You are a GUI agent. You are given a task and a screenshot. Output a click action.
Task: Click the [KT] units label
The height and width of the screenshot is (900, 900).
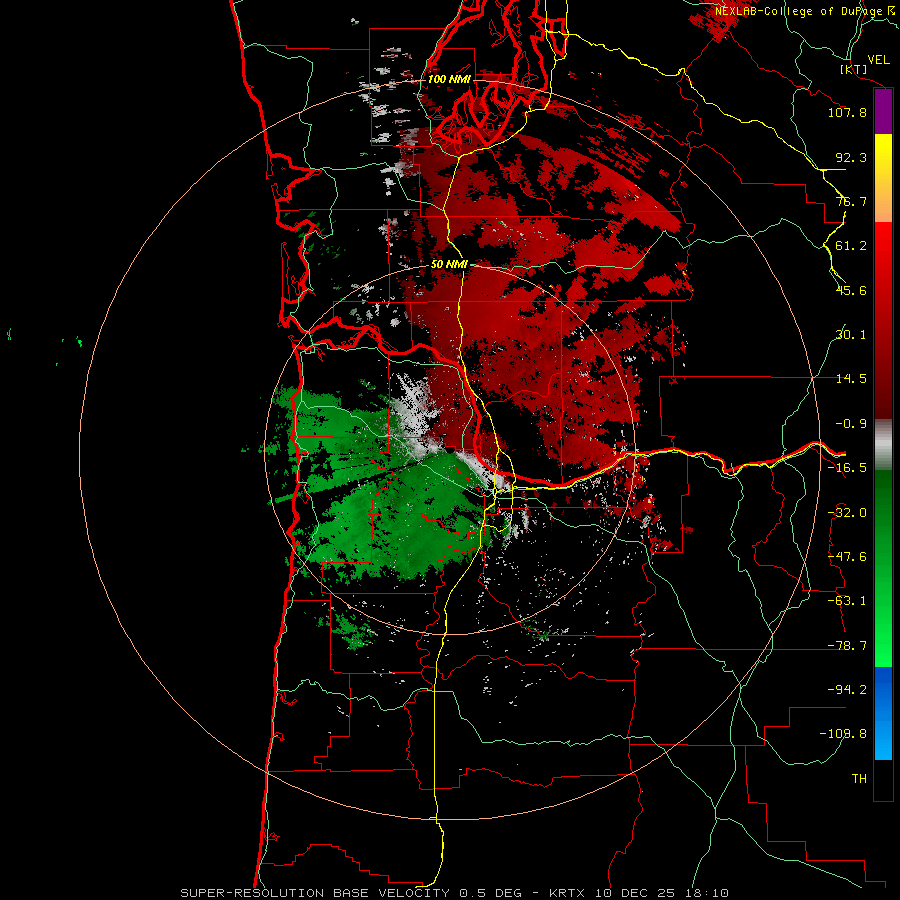854,70
